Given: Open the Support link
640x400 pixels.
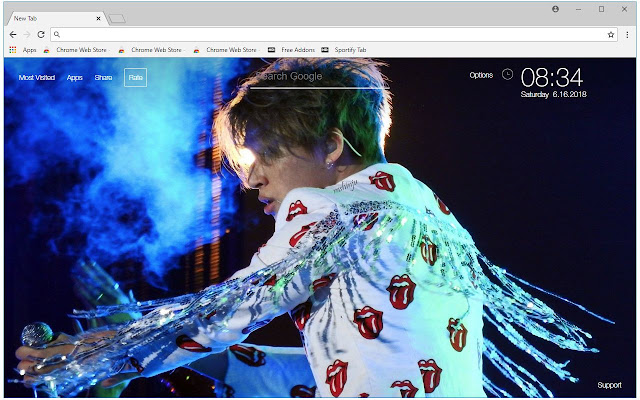Looking at the screenshot, I should point(609,385).
